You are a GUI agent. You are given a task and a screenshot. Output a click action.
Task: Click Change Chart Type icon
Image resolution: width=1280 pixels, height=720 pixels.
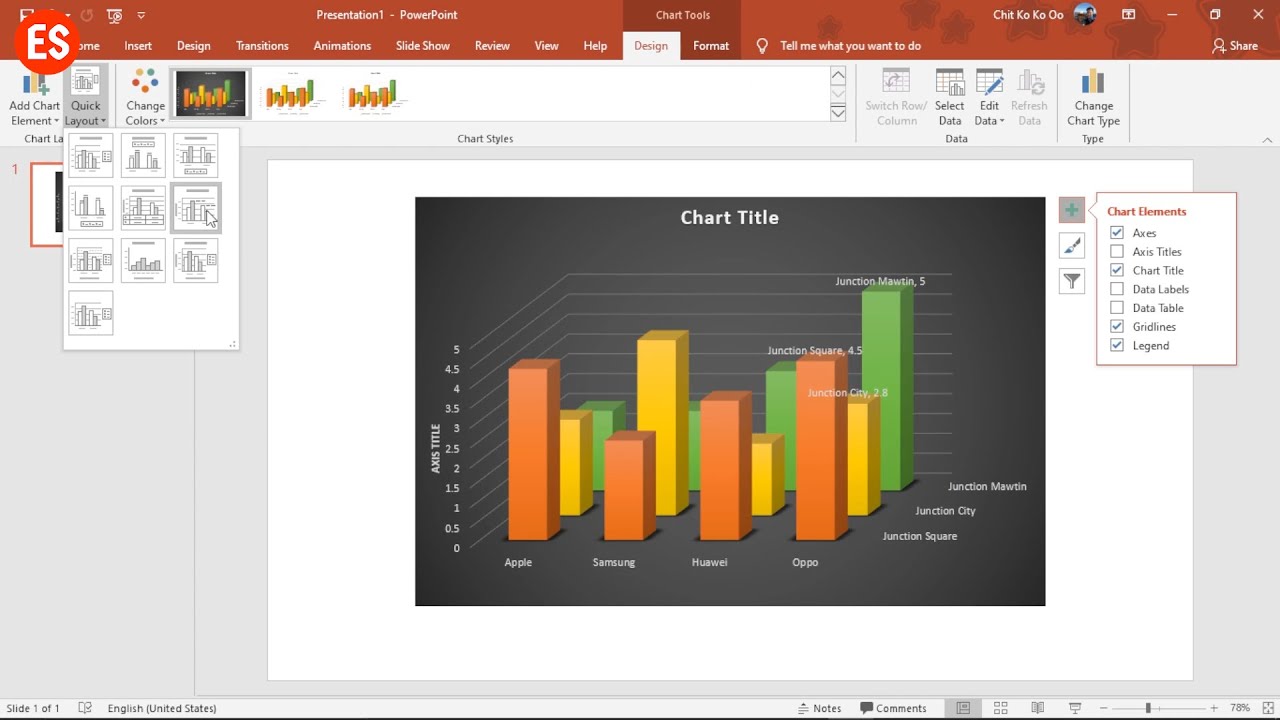[1093, 83]
